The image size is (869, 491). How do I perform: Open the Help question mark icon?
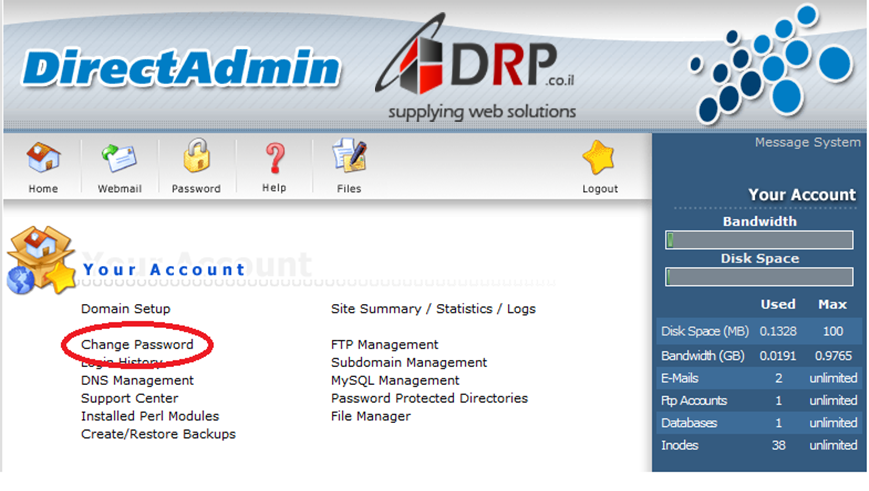[x=274, y=160]
